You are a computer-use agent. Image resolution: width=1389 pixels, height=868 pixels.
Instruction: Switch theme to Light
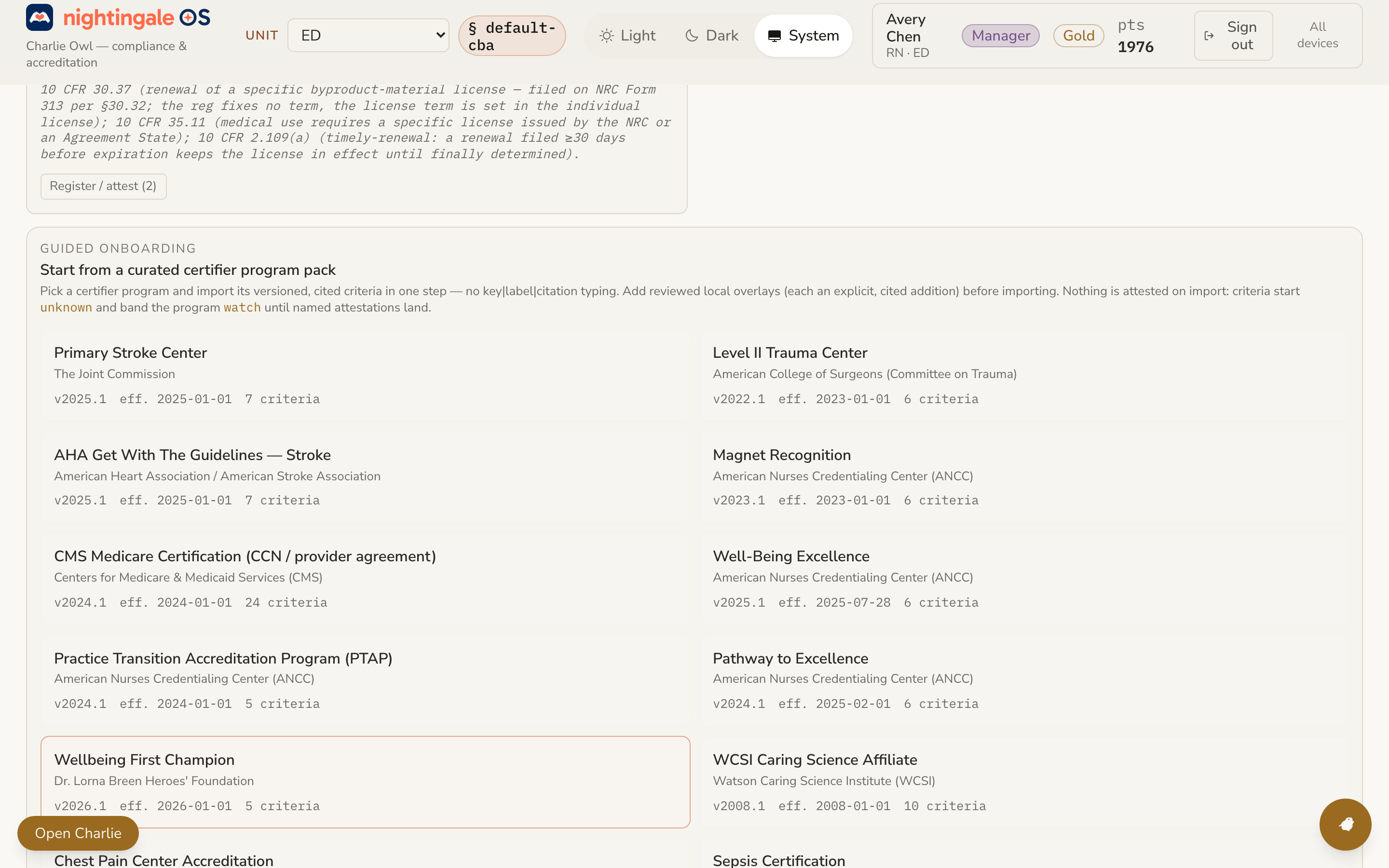pos(627,36)
